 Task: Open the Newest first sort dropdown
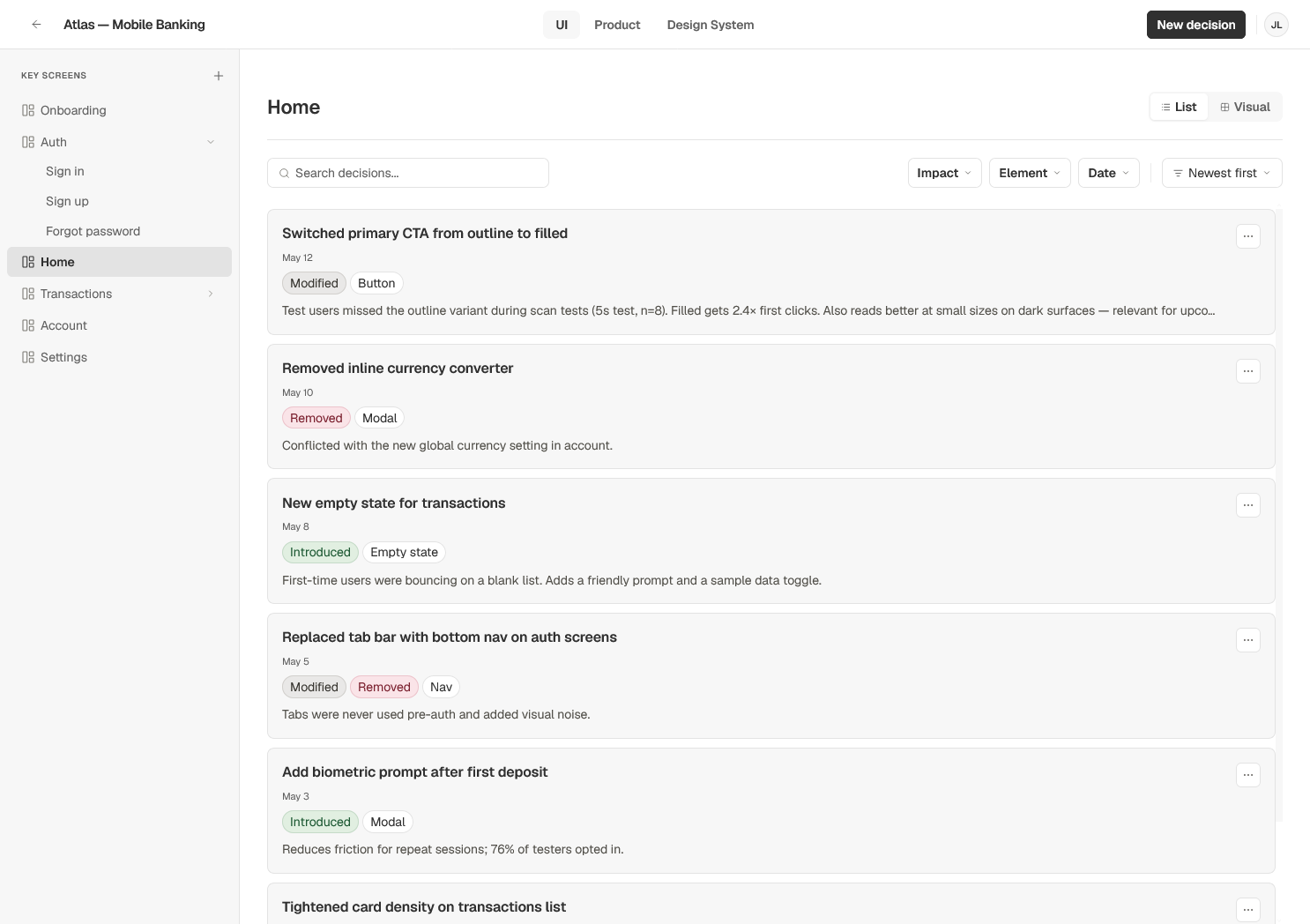1222,173
